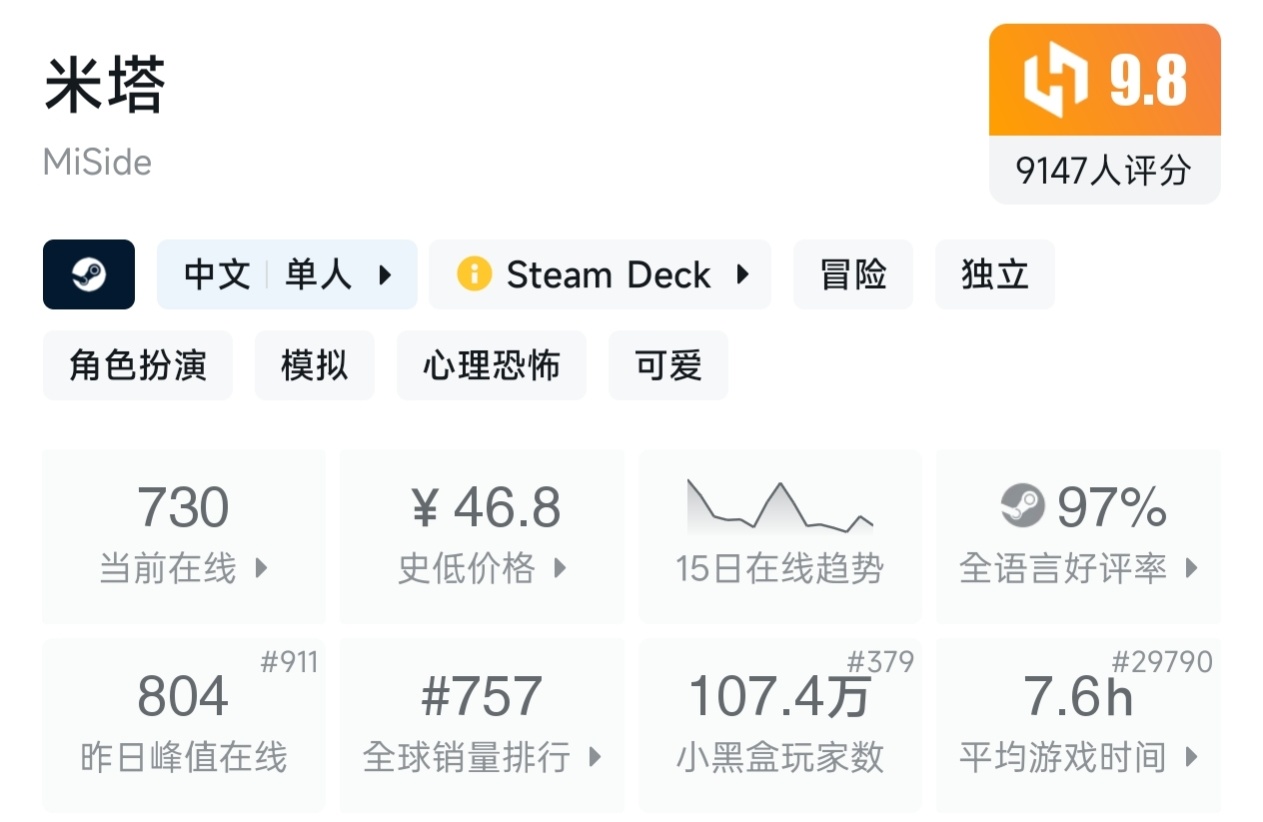Tap the orange Xiaoheihe score logo
The image size is (1263, 822).
(x=1056, y=81)
